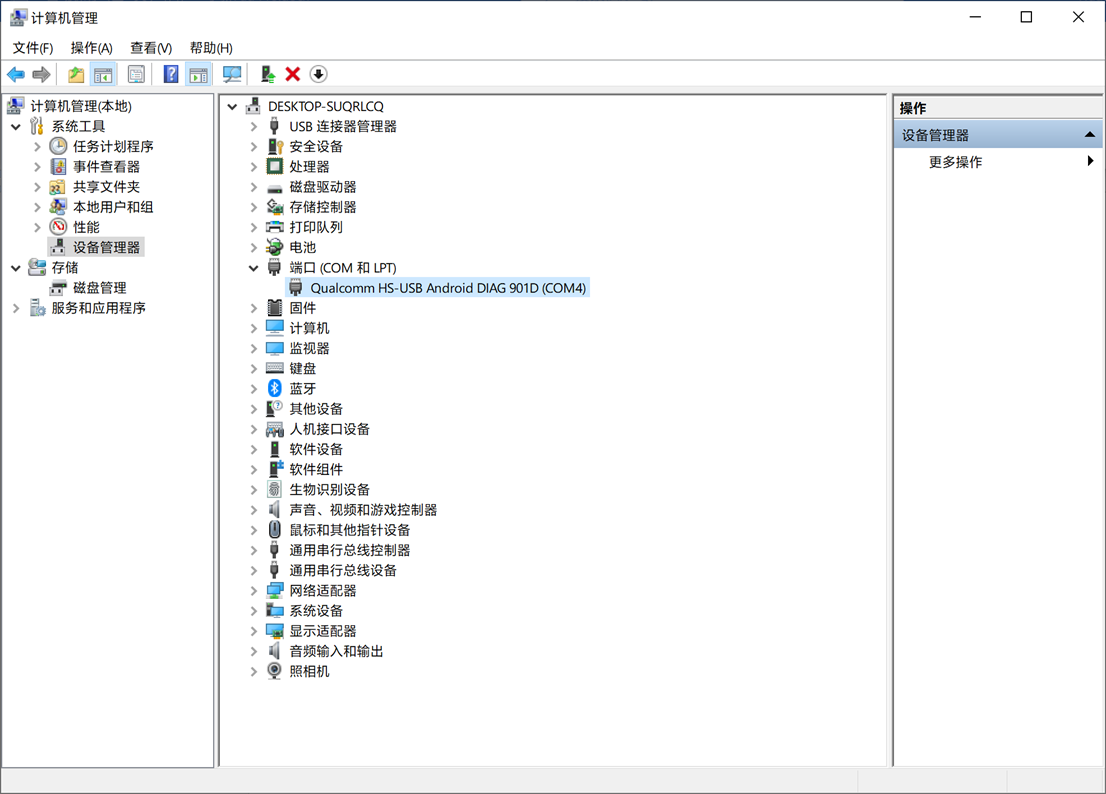Click the blue Back arrow in toolbar
The image size is (1106, 794).
(x=16, y=74)
